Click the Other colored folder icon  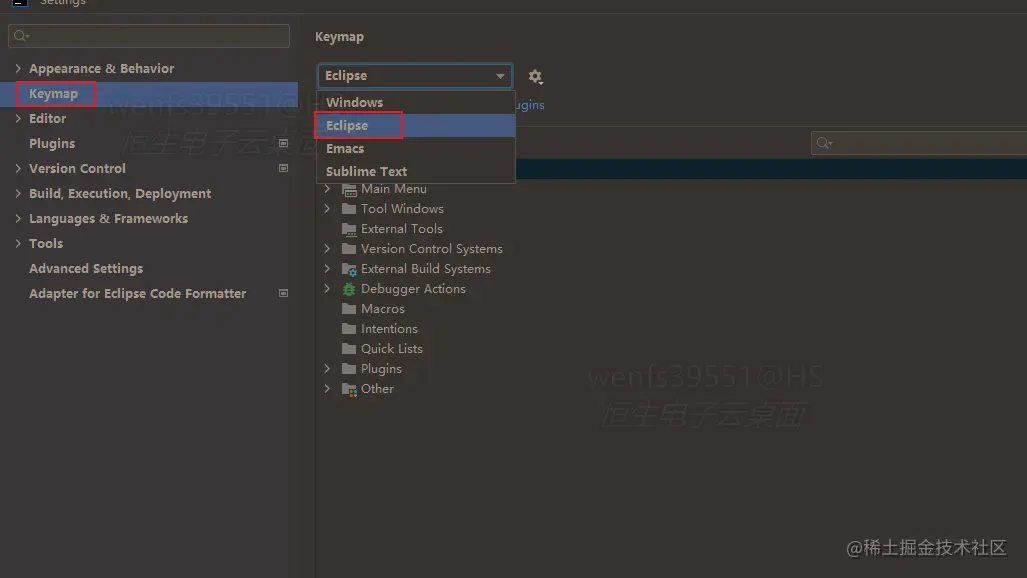click(x=349, y=389)
